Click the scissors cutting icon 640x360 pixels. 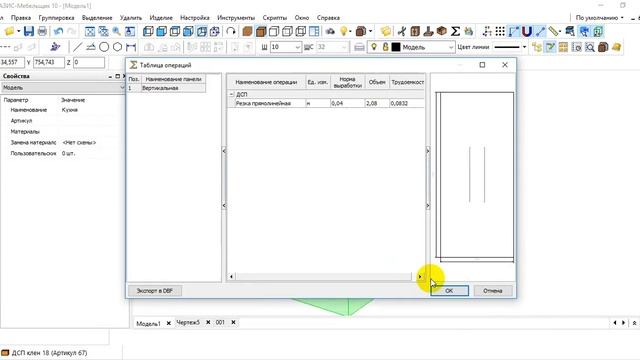[402, 31]
